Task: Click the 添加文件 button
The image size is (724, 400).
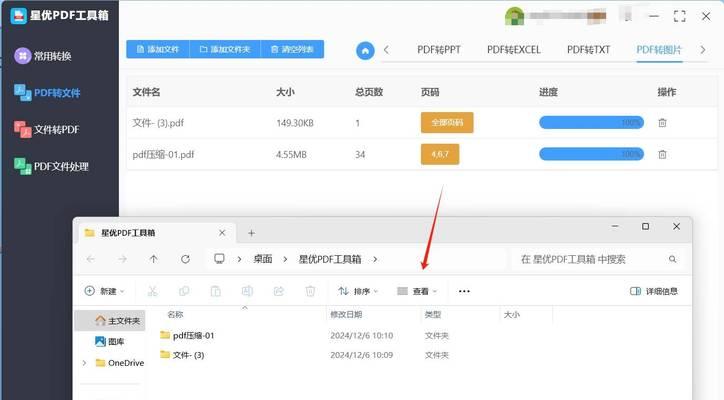Action: (x=158, y=49)
